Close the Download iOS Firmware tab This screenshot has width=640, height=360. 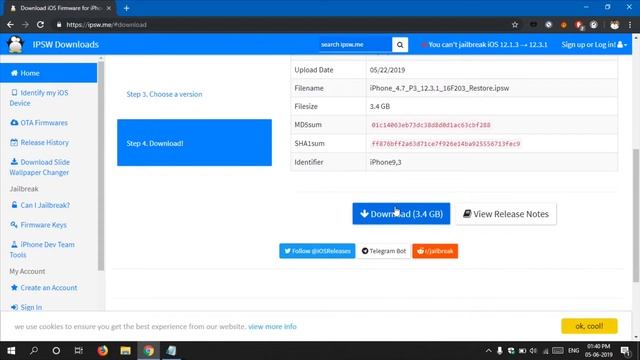coord(109,8)
